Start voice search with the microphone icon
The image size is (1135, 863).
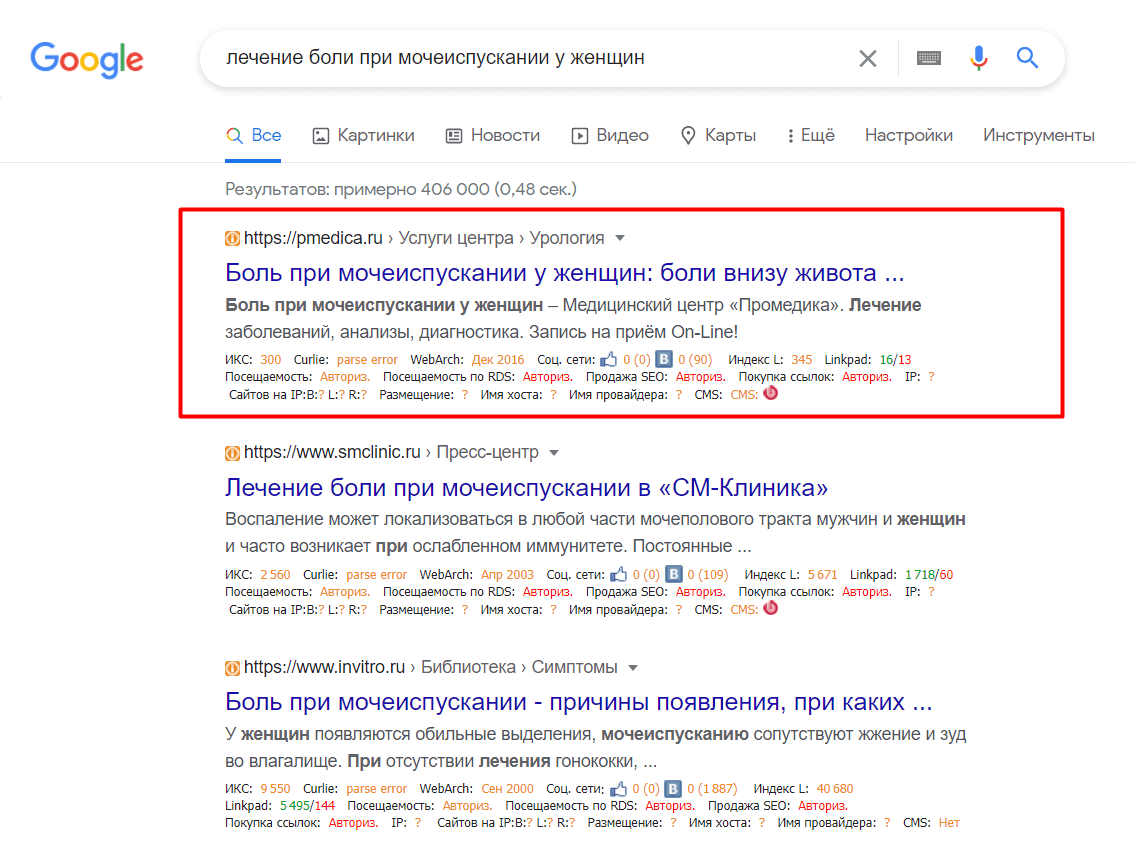coord(978,58)
